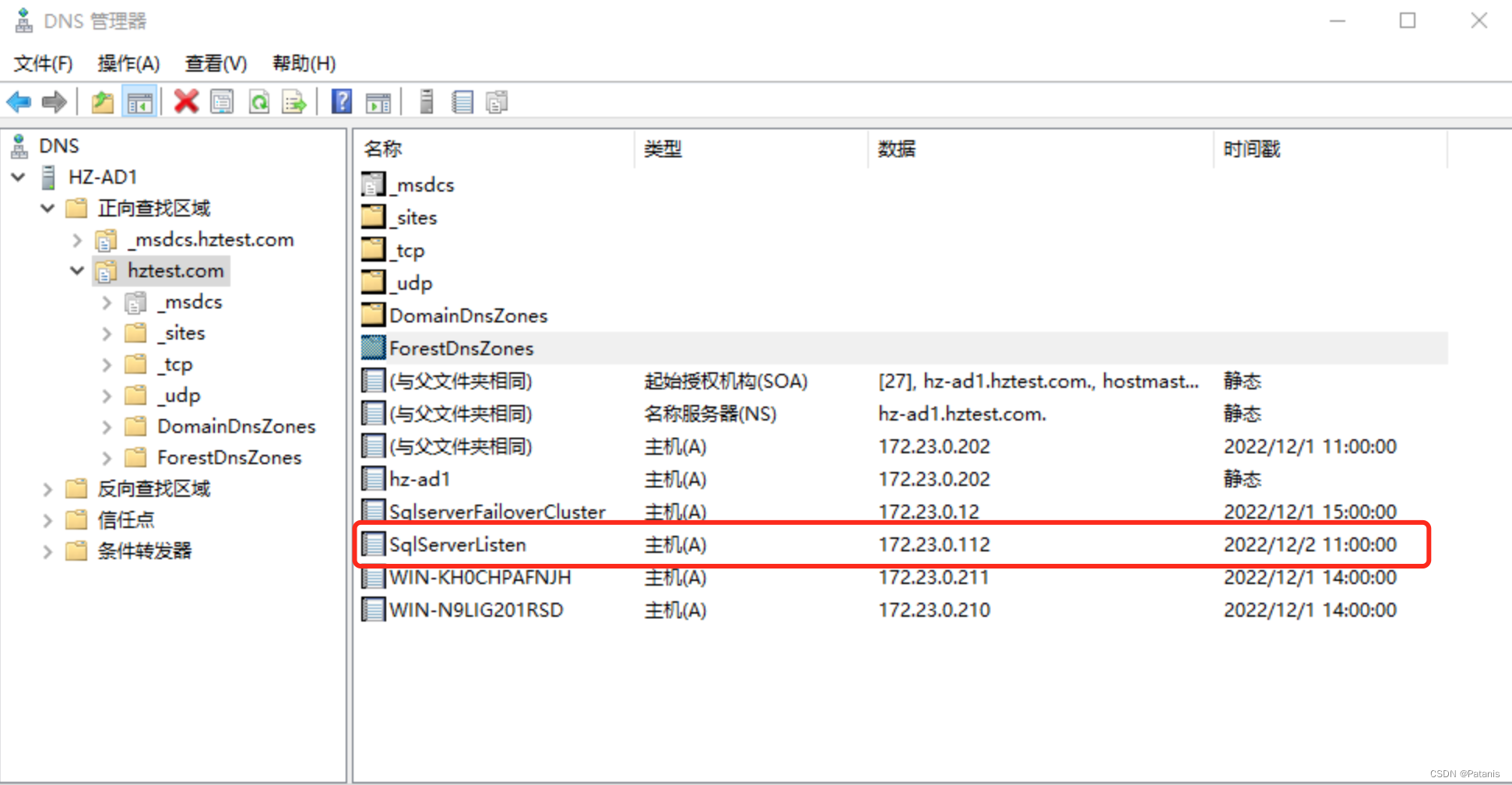Collapse the HZ-AD1 server node
The width and height of the screenshot is (1512, 785).
click(19, 177)
